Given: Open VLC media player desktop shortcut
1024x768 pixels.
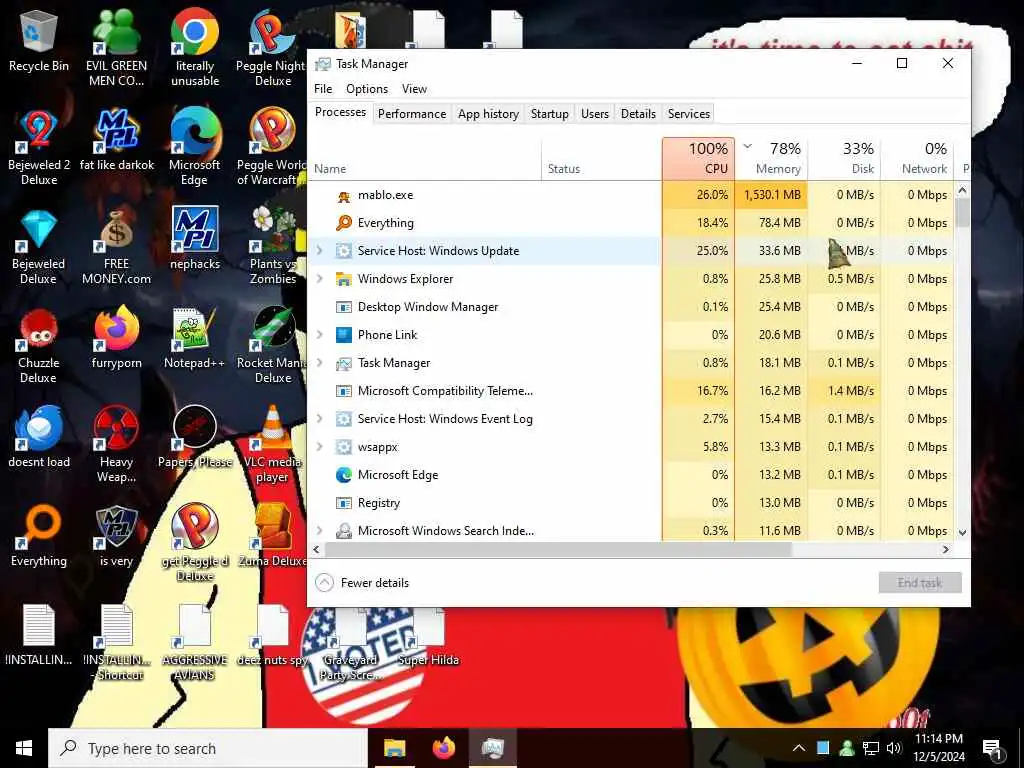Looking at the screenshot, I should (x=273, y=445).
